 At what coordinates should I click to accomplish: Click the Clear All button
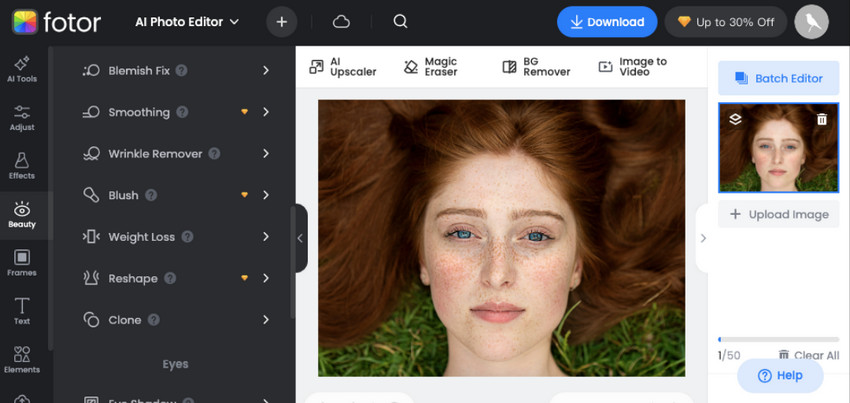coord(809,355)
